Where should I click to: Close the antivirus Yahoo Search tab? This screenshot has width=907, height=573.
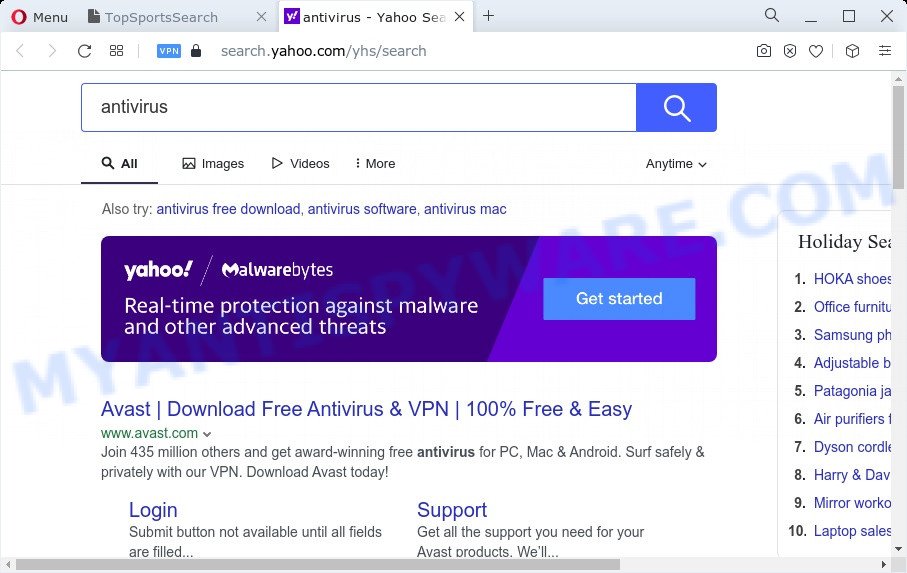(459, 17)
